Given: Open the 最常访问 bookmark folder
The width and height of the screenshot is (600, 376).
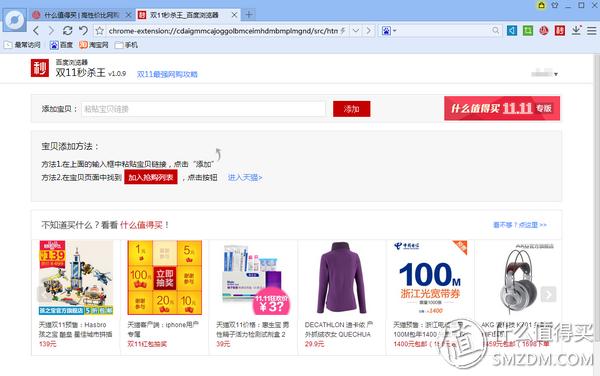Looking at the screenshot, I should pyautogui.click(x=22, y=45).
